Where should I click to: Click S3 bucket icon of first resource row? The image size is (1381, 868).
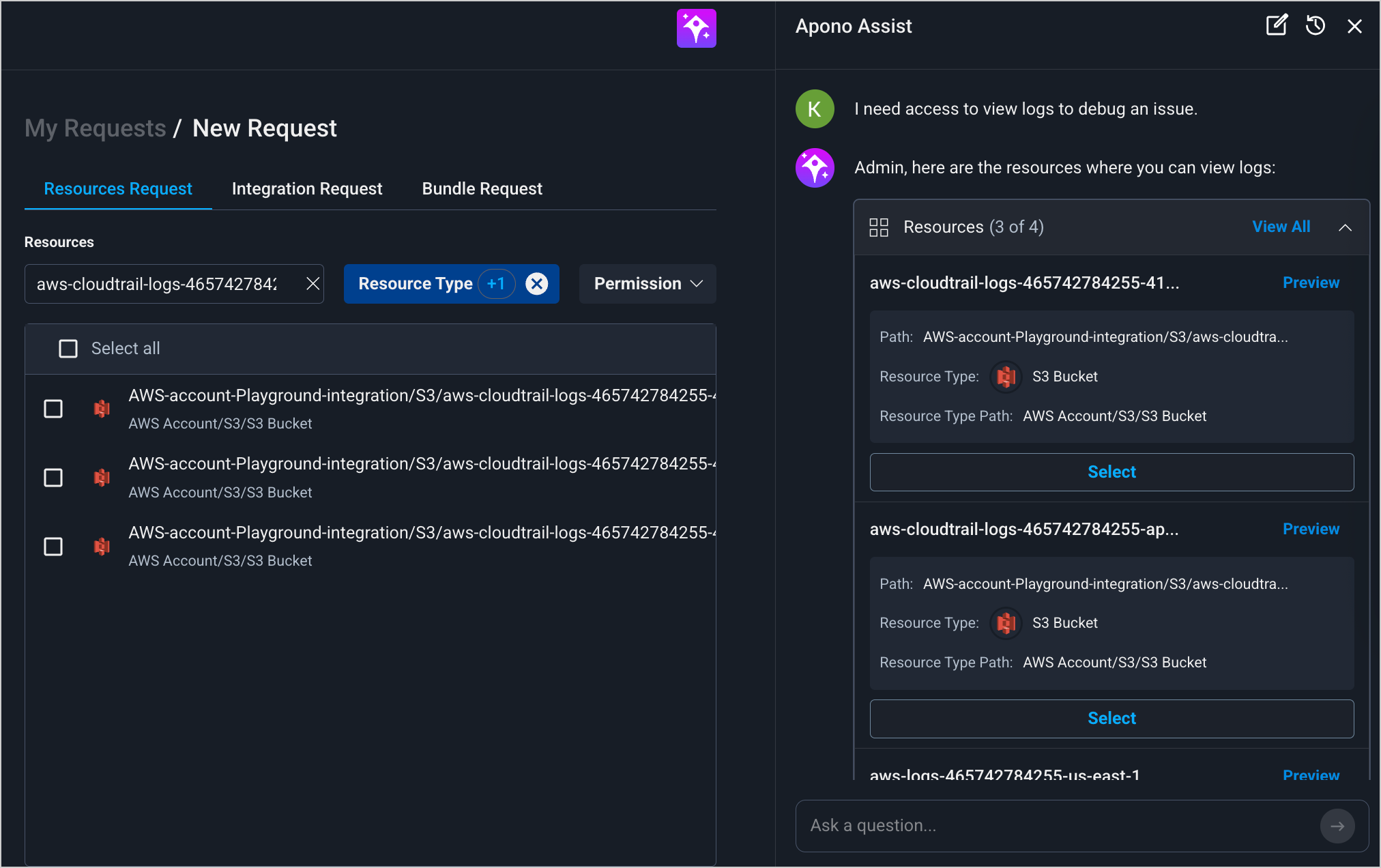click(102, 409)
